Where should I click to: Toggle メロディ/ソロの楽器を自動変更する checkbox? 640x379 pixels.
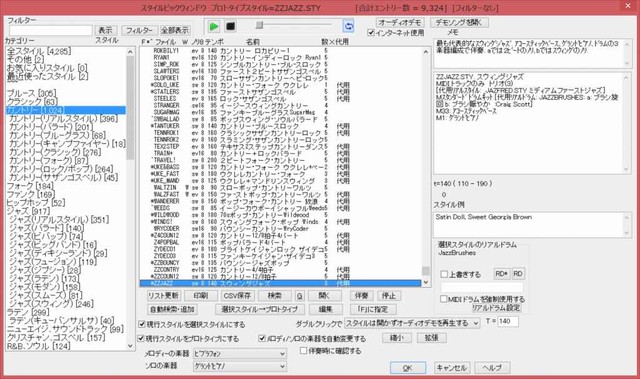click(x=262, y=338)
